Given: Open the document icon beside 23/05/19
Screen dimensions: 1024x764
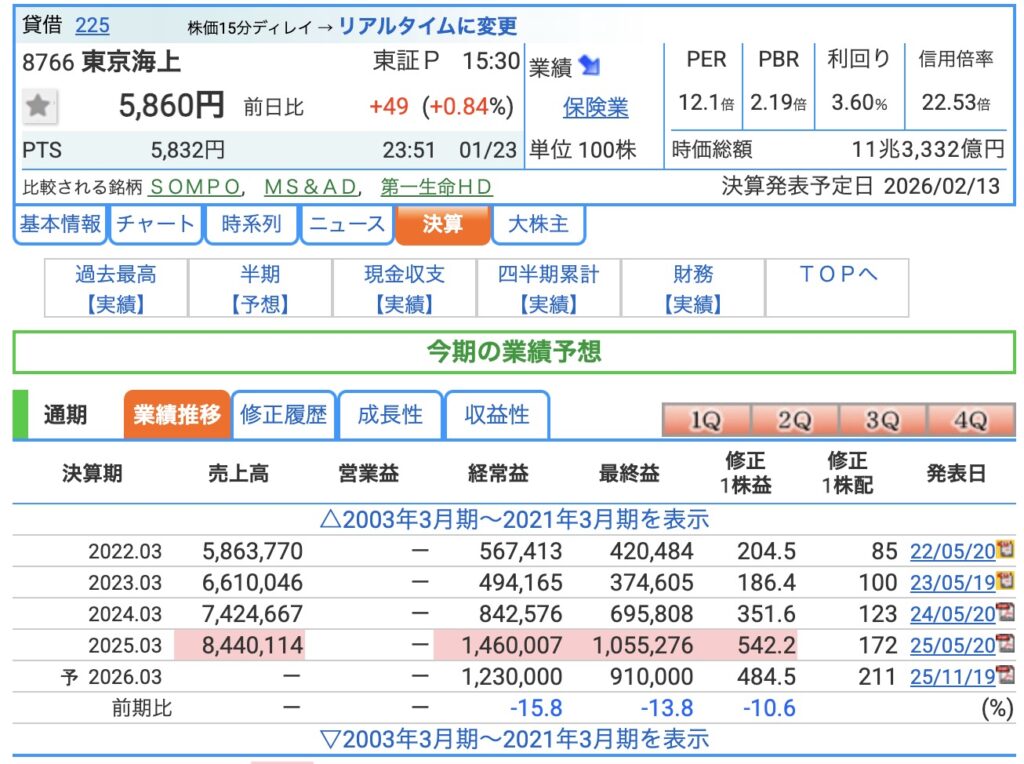Looking at the screenshot, I should [1004, 581].
